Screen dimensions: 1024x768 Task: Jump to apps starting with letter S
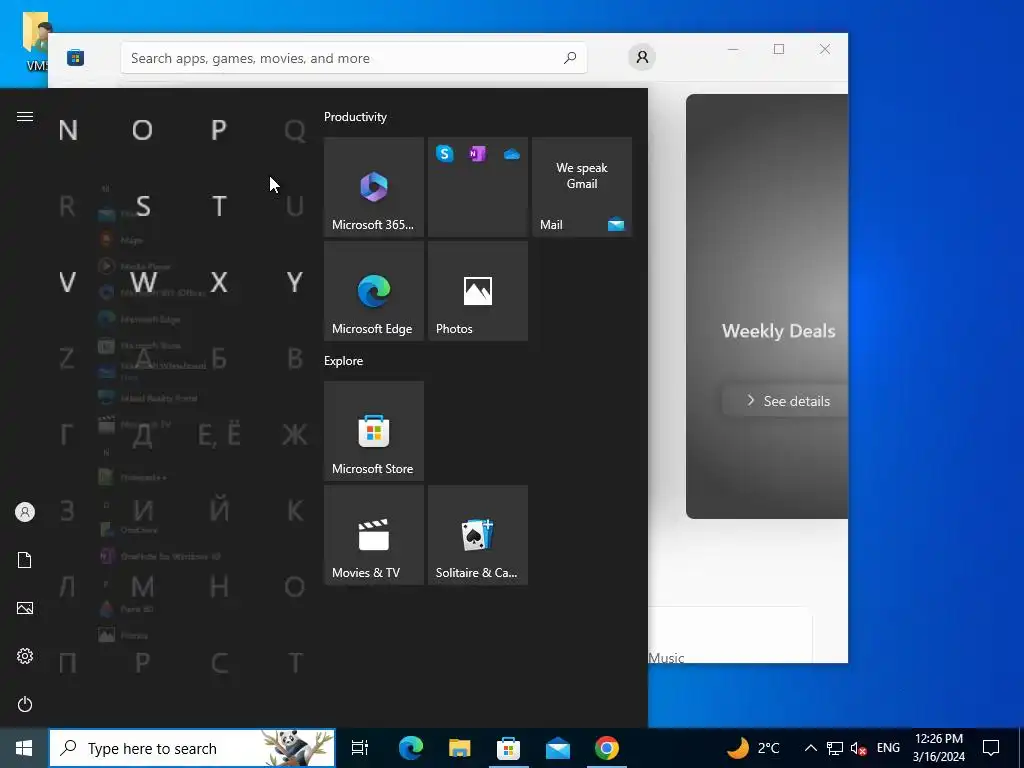coord(143,206)
